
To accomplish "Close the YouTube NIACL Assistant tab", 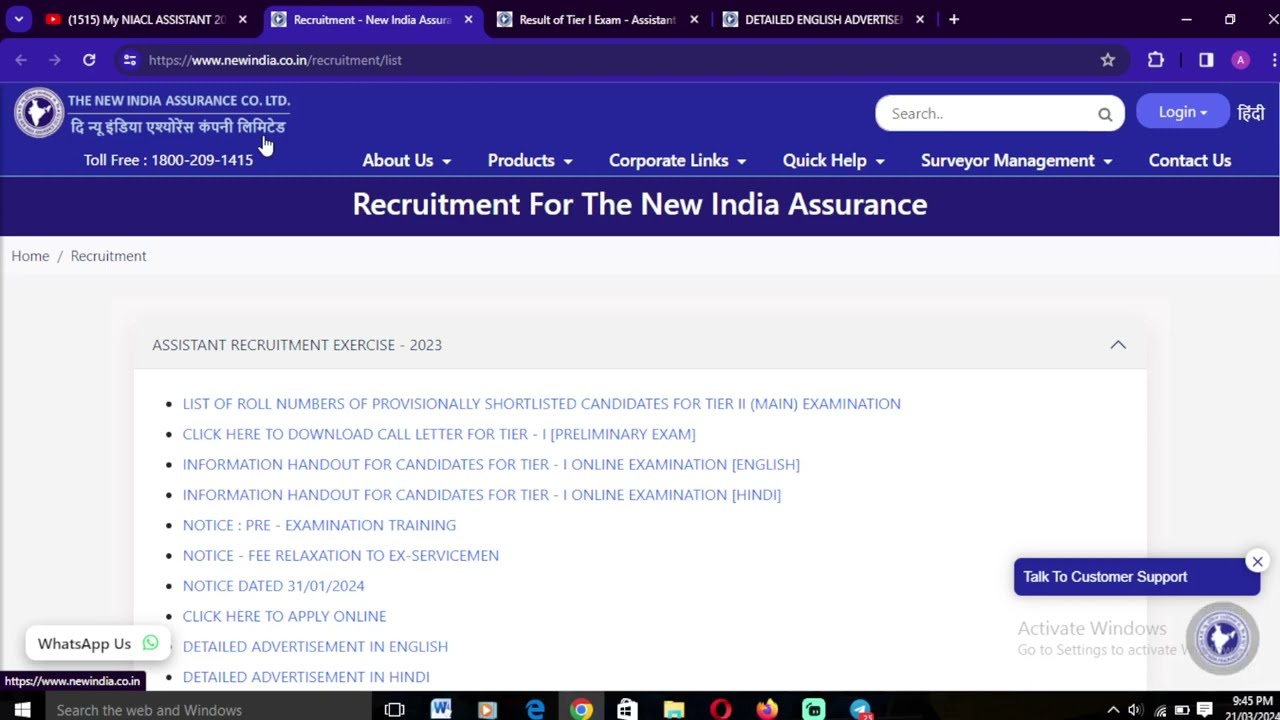I will (x=242, y=19).
